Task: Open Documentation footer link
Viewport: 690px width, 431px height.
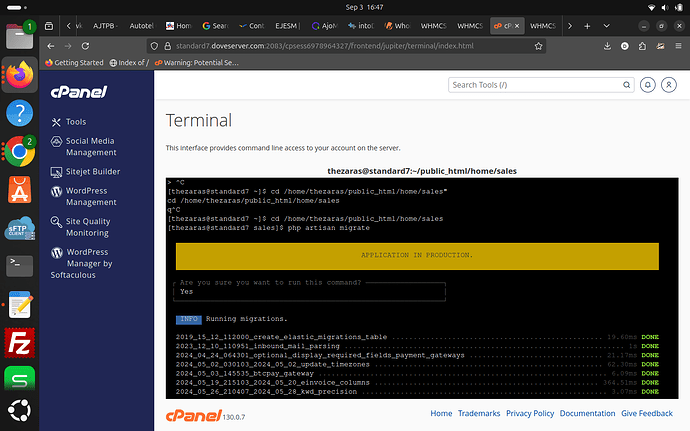Action: (587, 413)
